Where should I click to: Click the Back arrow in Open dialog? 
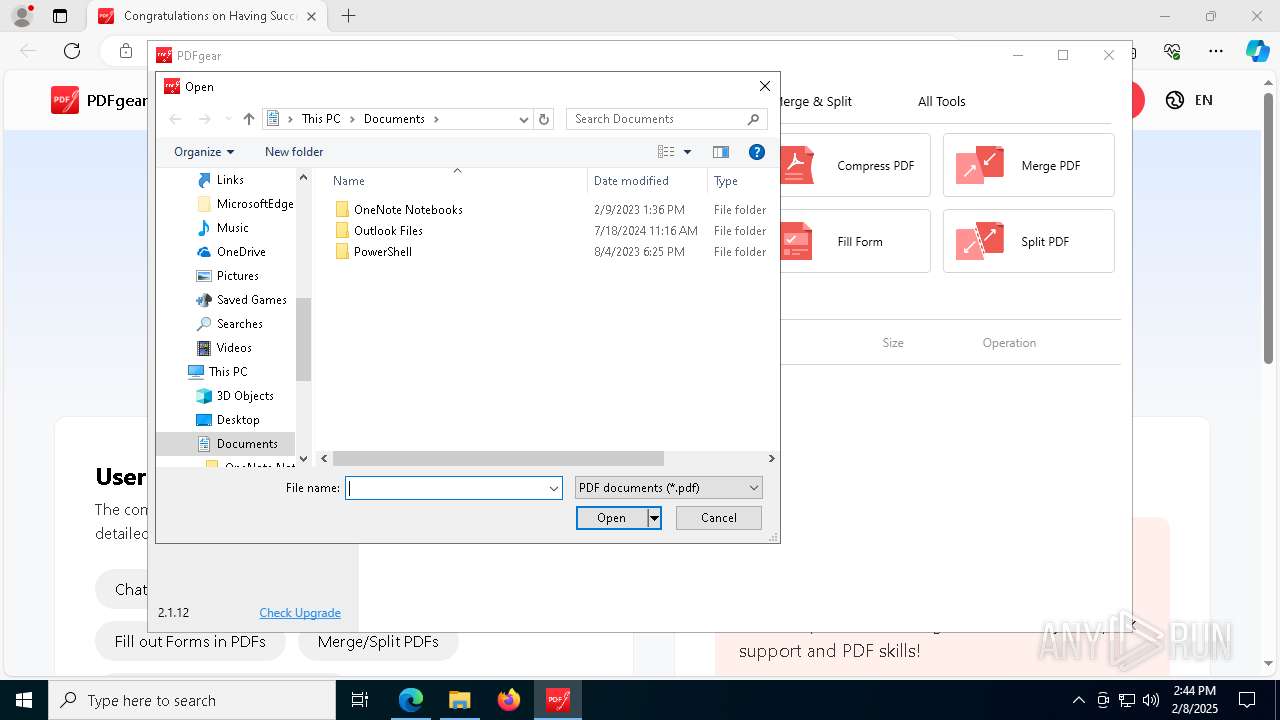click(x=175, y=119)
